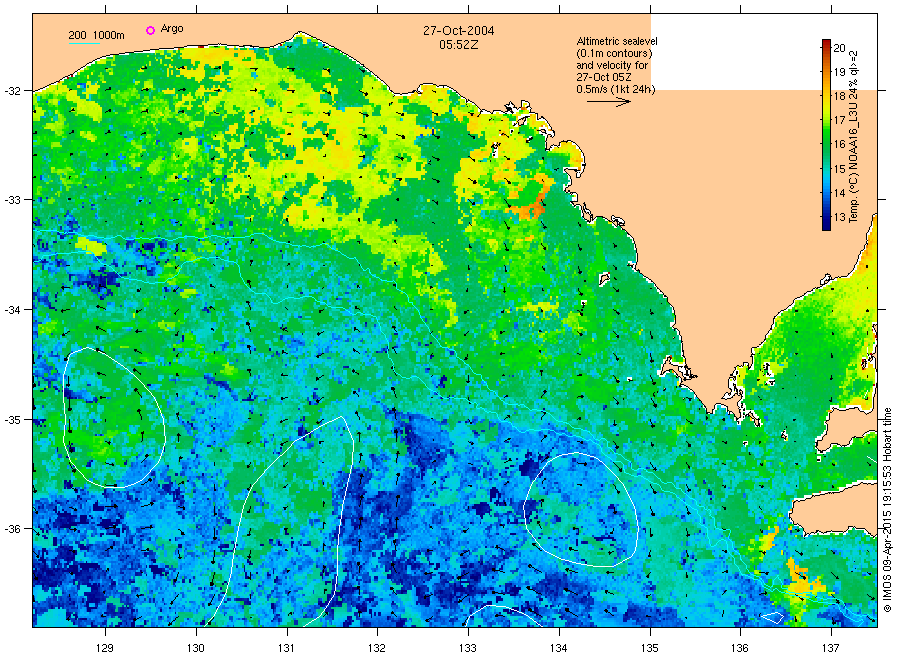Viewport: 900px width, 660px height.
Task: Click the cyan line under 200 1000m
Action: [84, 43]
